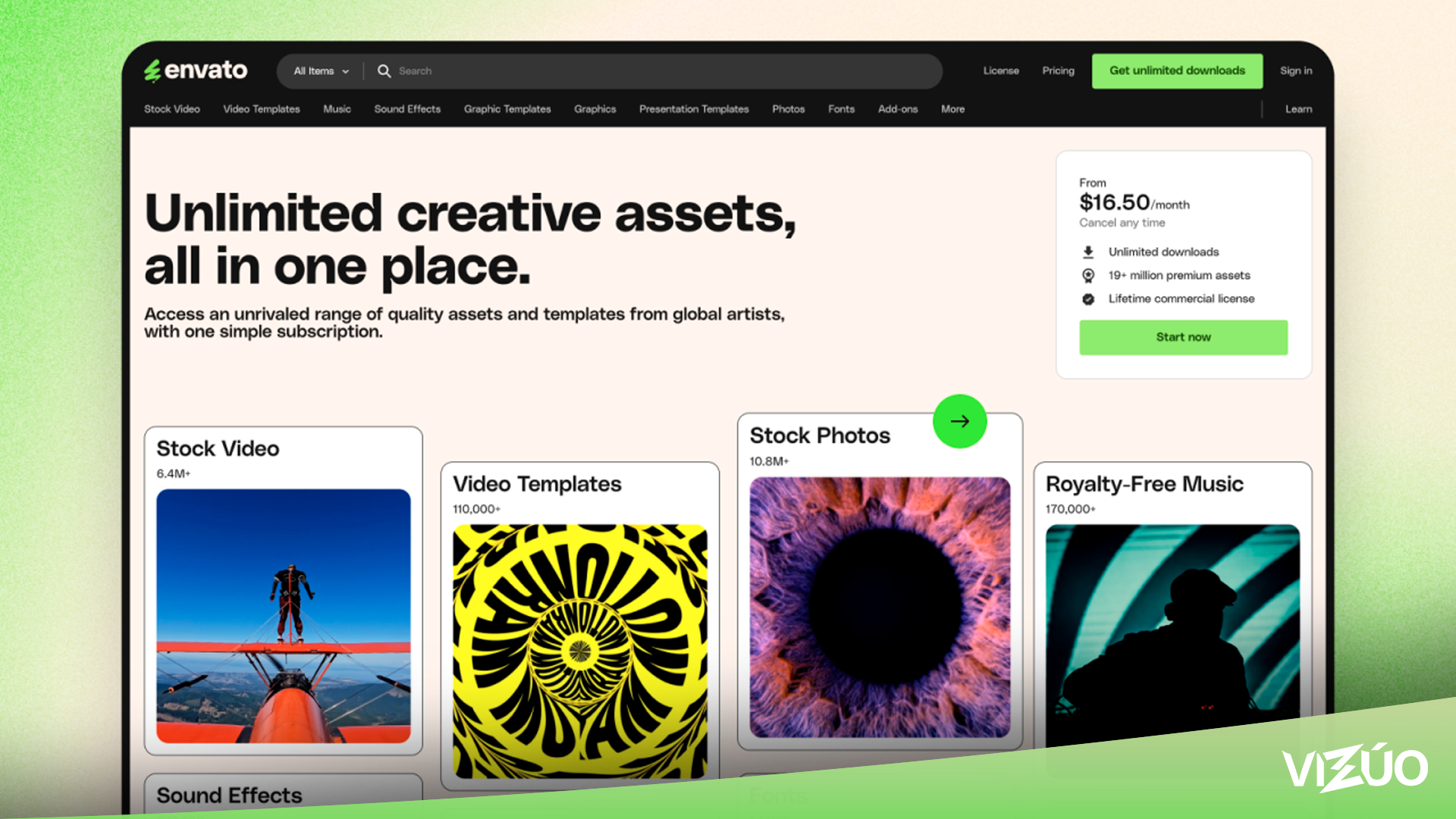Click the lifetime license badge icon
Screen dimensions: 1456x819
[x=1088, y=299]
